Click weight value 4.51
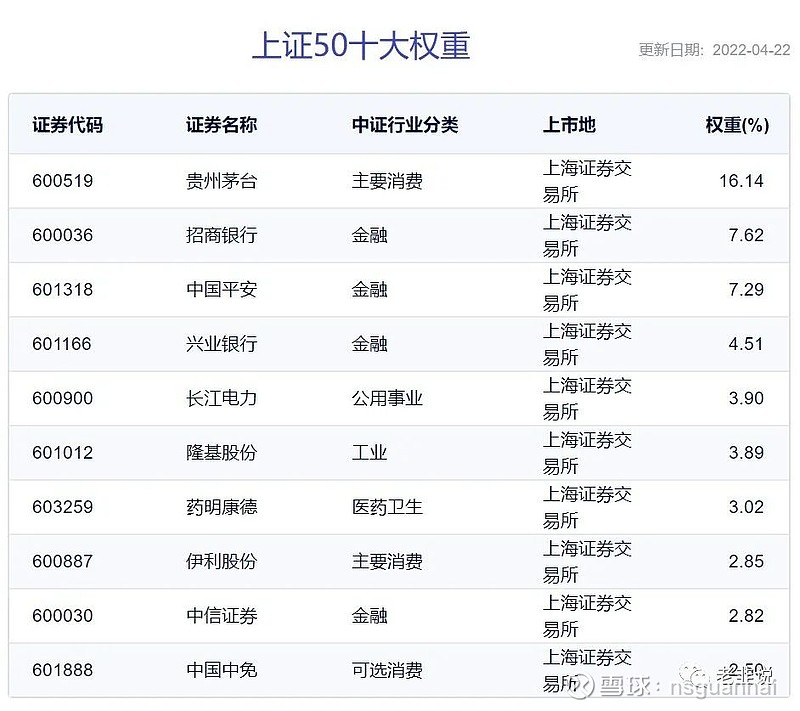Image resolution: width=800 pixels, height=711 pixels. (x=746, y=344)
